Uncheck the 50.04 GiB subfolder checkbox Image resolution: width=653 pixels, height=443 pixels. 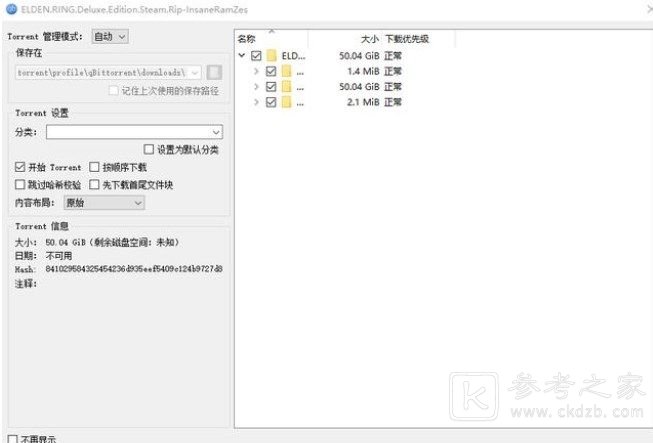pyautogui.click(x=271, y=87)
